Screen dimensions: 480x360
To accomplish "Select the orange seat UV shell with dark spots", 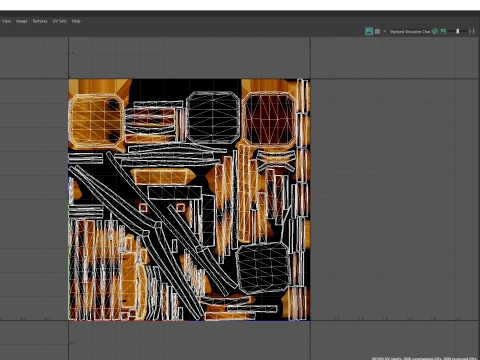I will click(96, 121).
